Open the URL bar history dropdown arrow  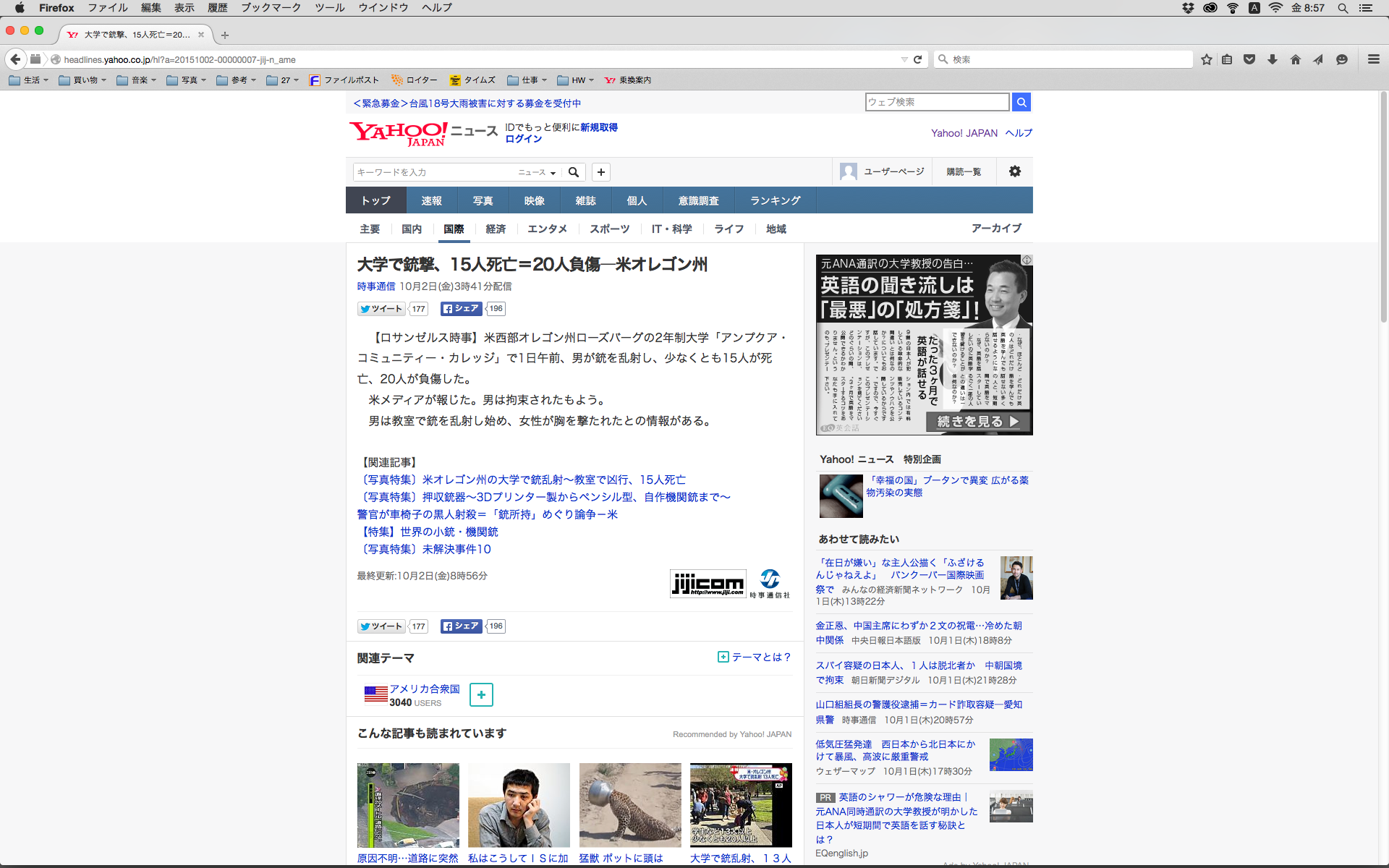pyautogui.click(x=904, y=59)
